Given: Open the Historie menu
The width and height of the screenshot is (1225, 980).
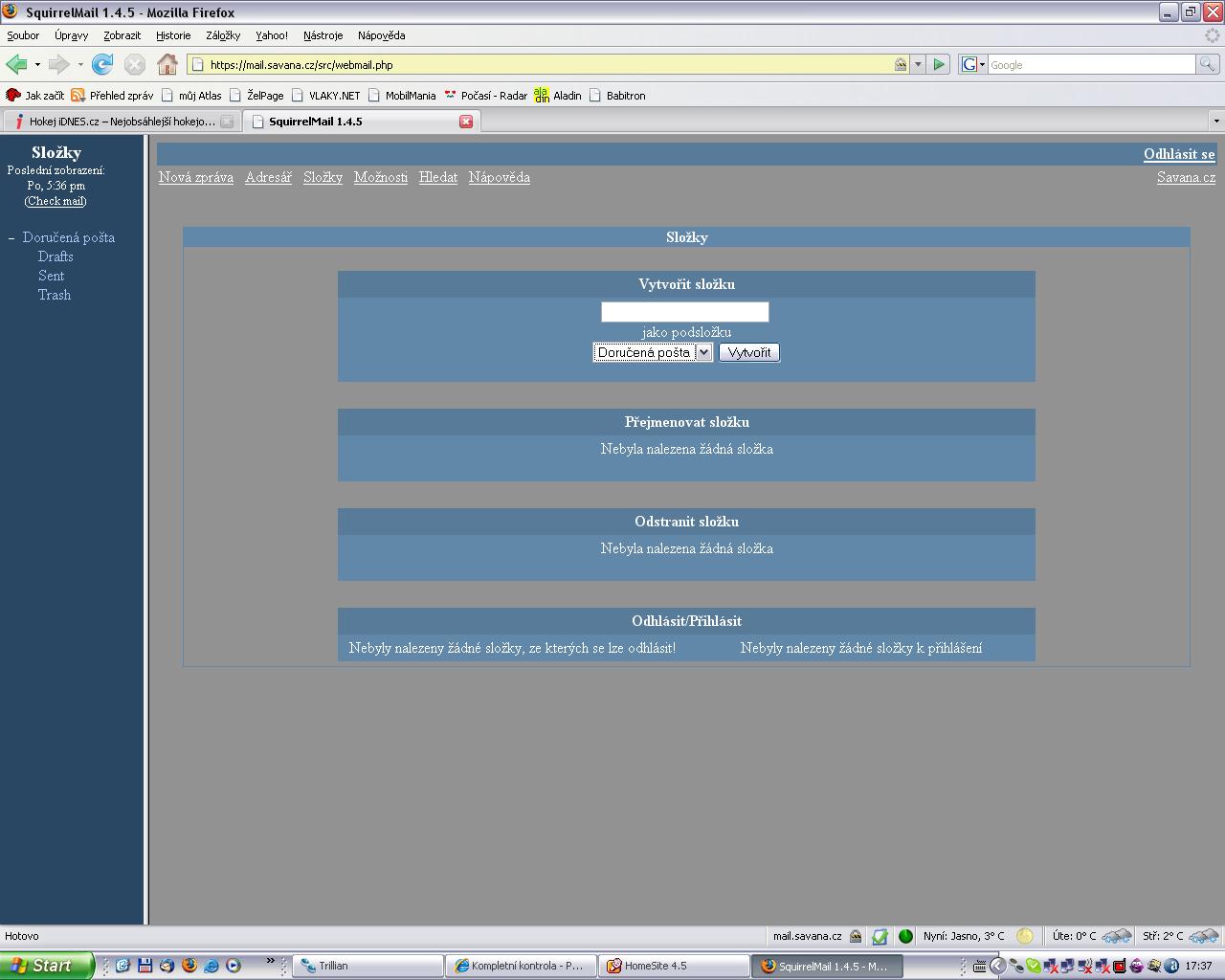Looking at the screenshot, I should tap(173, 35).
